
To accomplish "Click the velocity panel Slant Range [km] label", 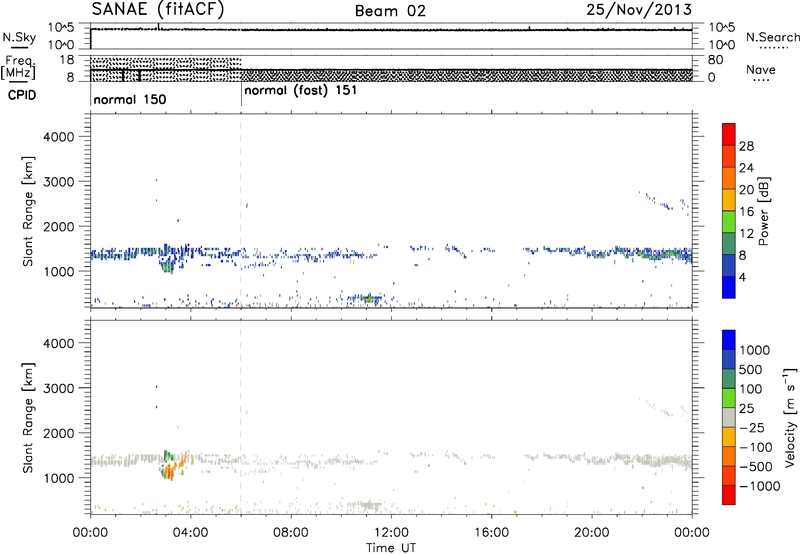I will click(x=28, y=418).
